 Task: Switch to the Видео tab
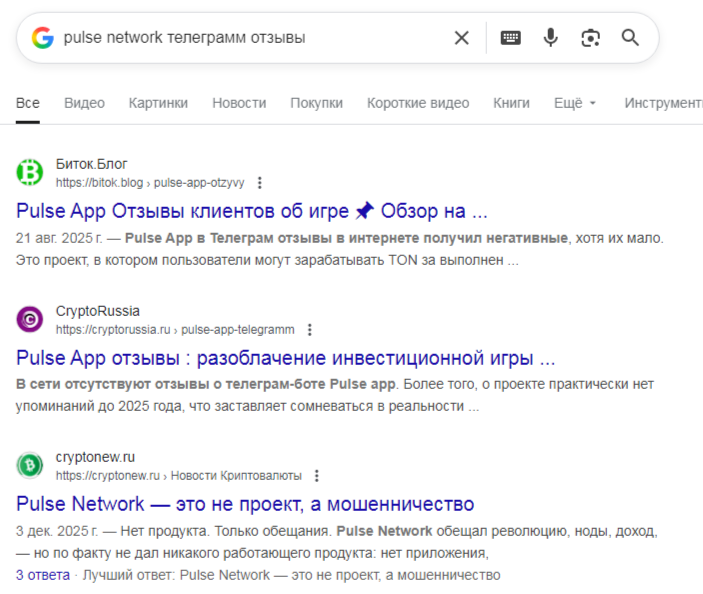pos(84,103)
